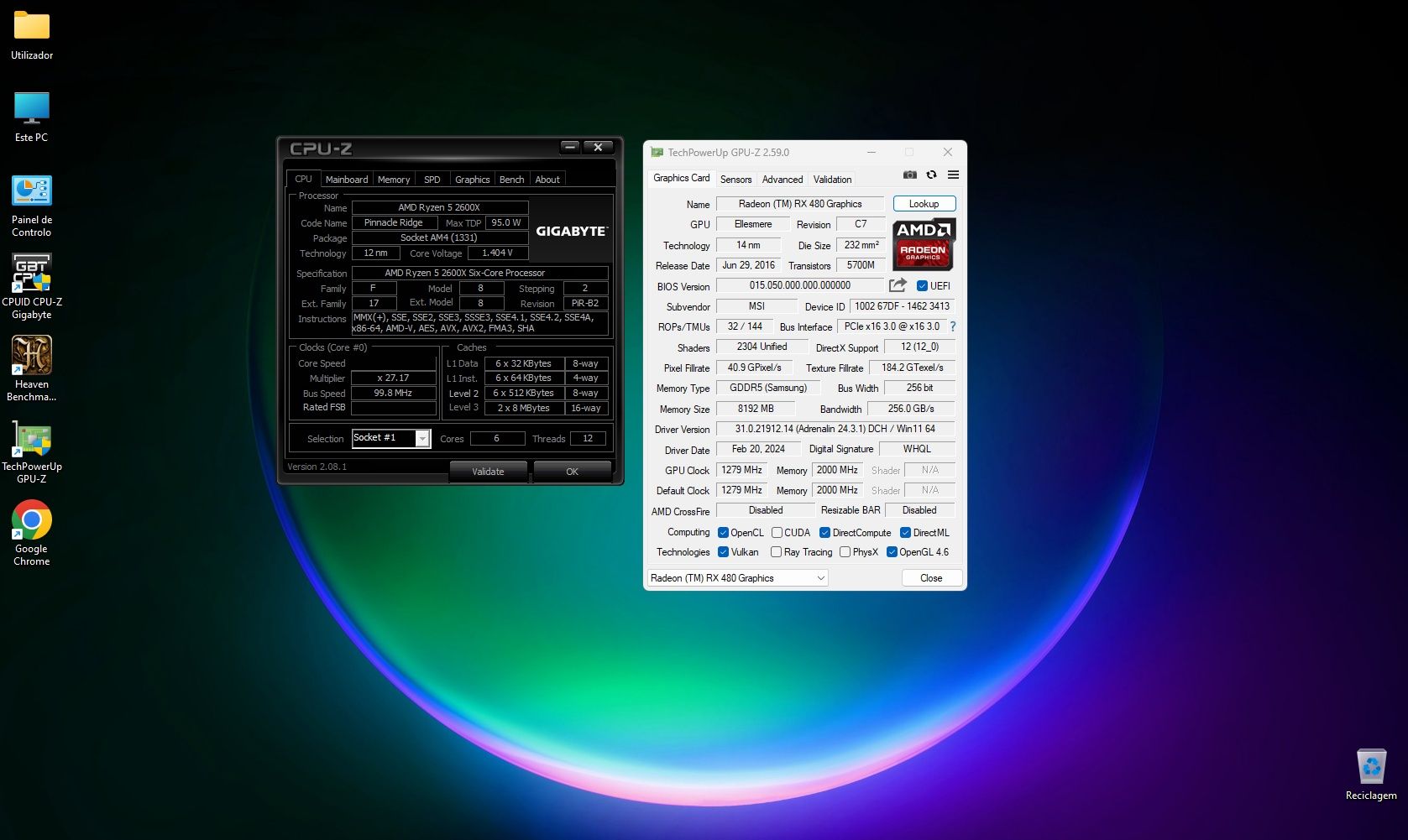Minimize the GPU-Z window
Viewport: 1408px width, 840px height.
click(871, 152)
